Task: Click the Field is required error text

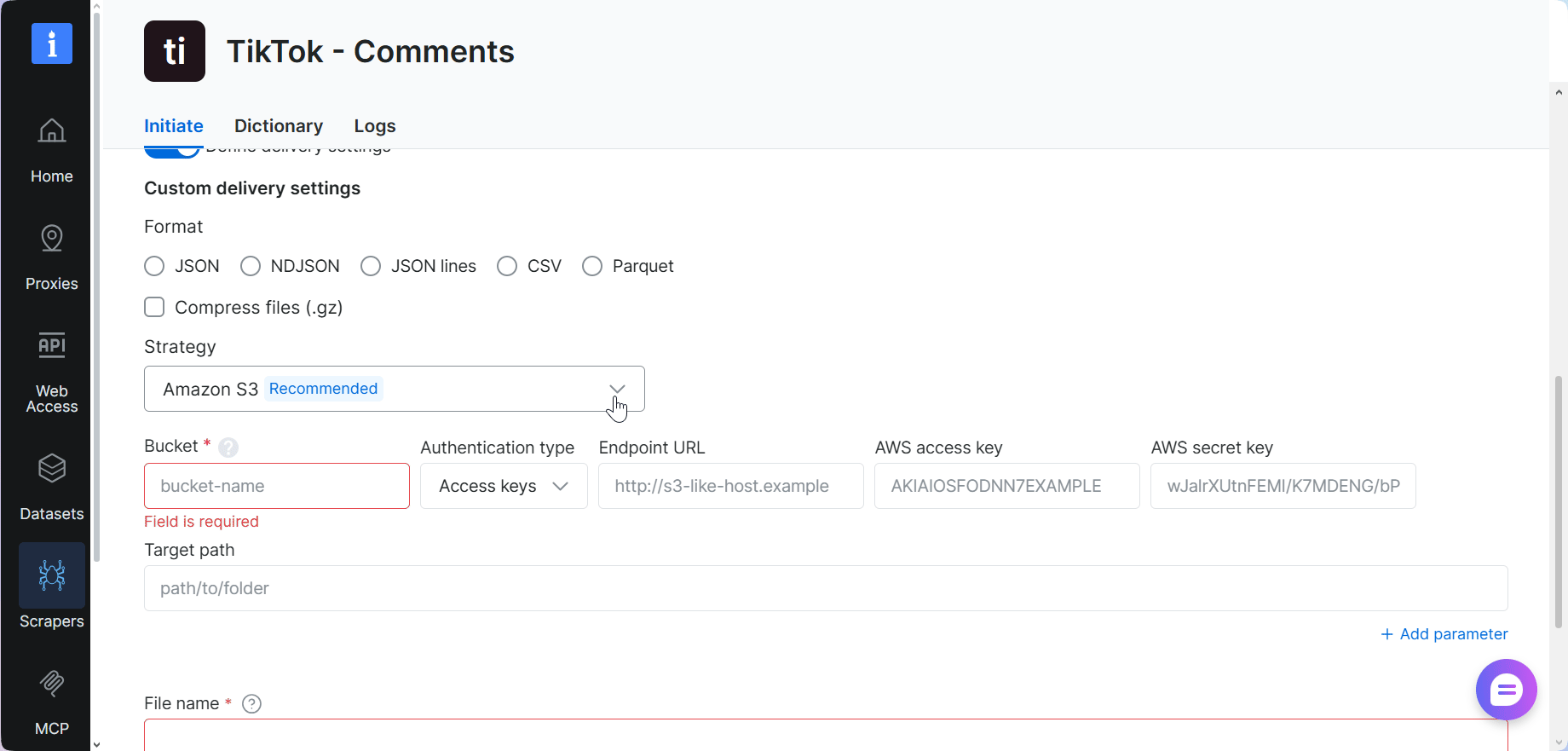Action: click(x=201, y=522)
